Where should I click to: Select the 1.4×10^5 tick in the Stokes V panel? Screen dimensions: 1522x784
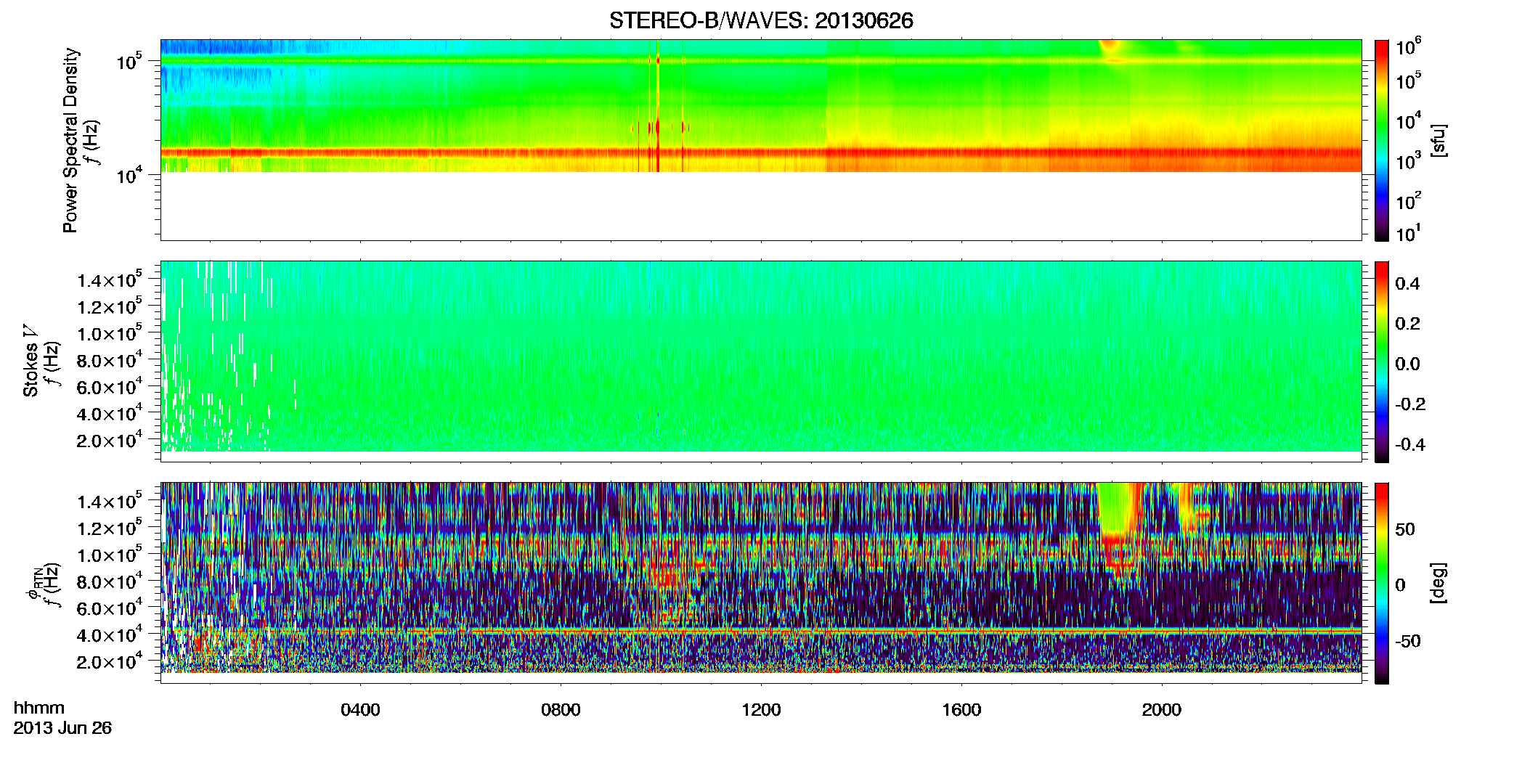[x=110, y=280]
